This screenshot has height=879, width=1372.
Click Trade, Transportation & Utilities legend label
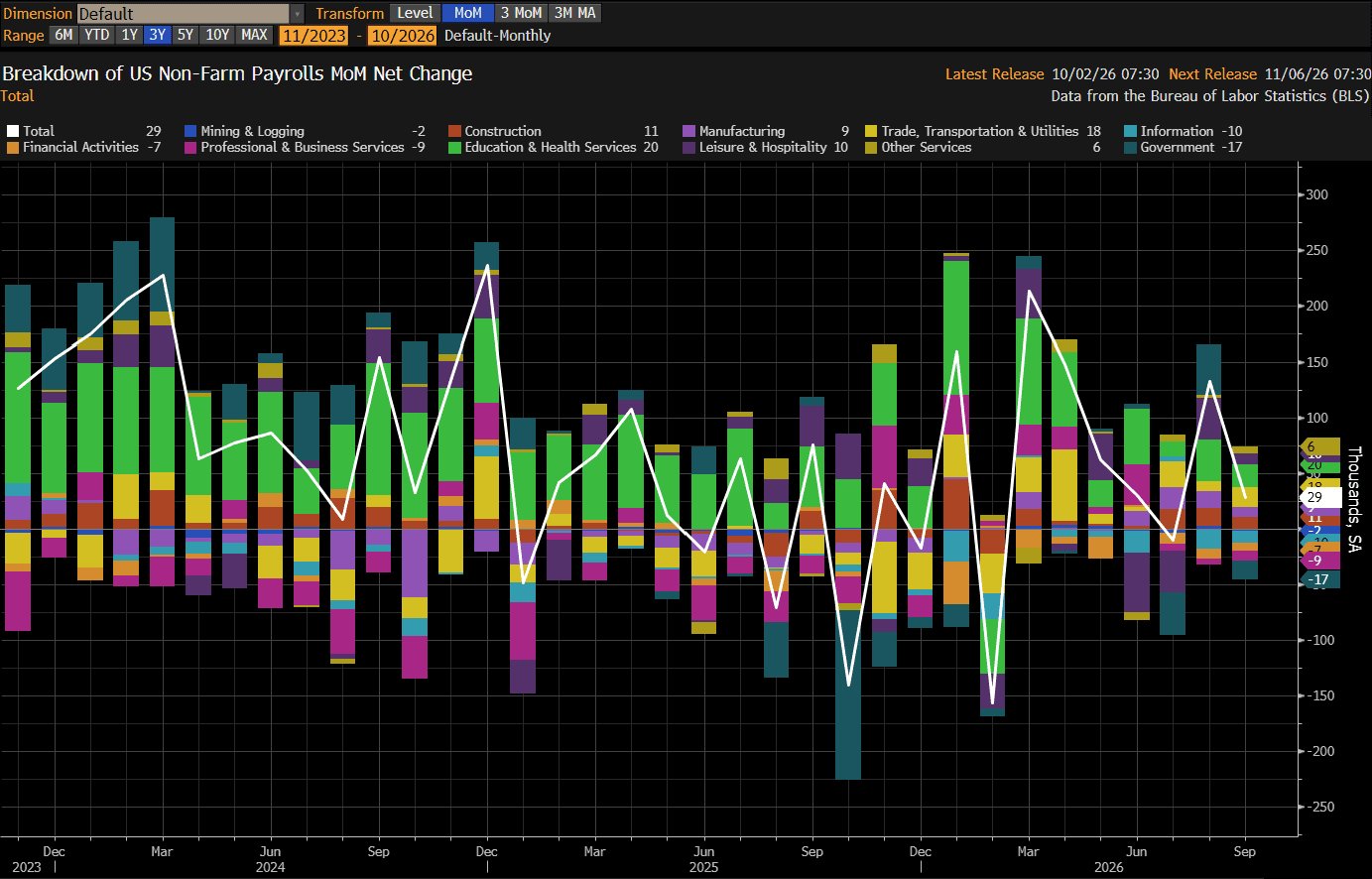(980, 131)
